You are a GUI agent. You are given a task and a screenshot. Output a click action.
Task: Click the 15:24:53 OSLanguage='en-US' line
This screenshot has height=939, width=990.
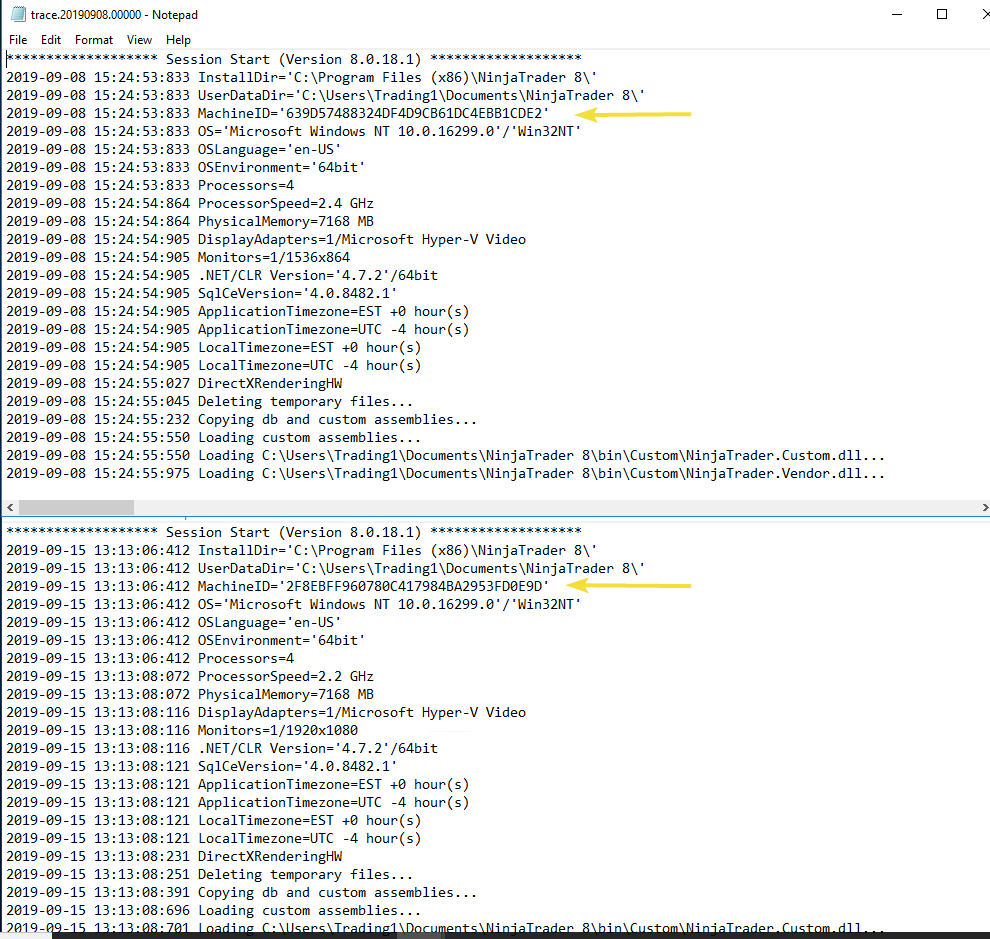(x=174, y=150)
